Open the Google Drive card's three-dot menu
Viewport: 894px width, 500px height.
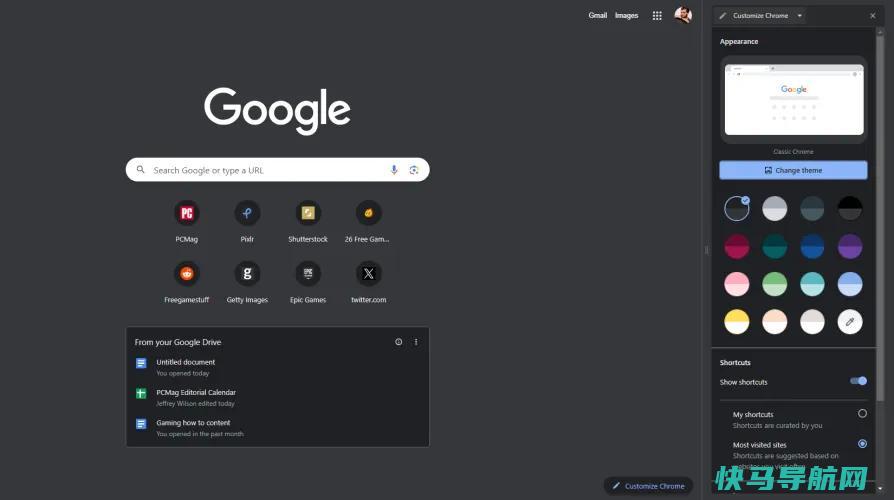pyautogui.click(x=416, y=342)
